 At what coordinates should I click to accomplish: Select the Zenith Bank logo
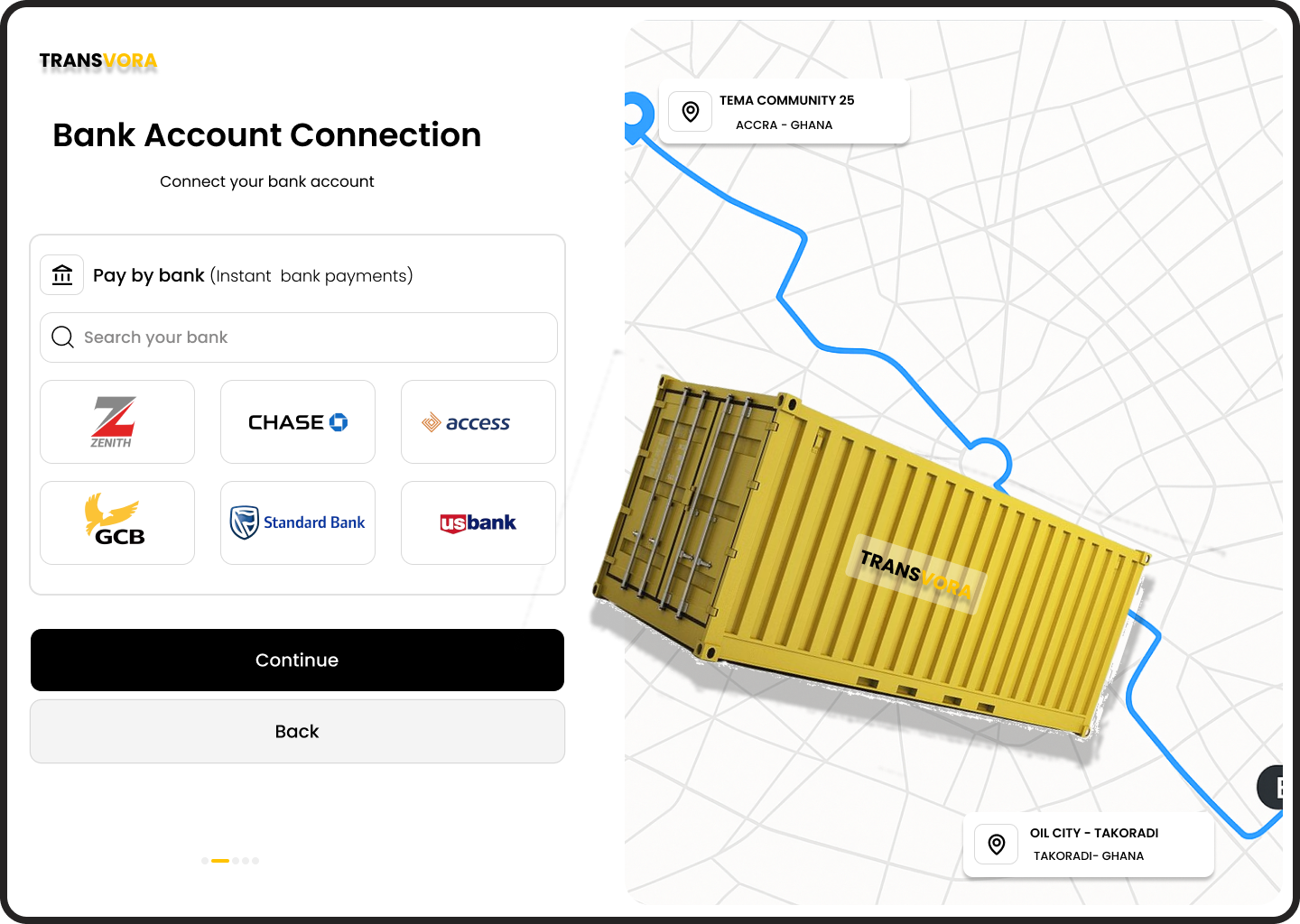[116, 421]
